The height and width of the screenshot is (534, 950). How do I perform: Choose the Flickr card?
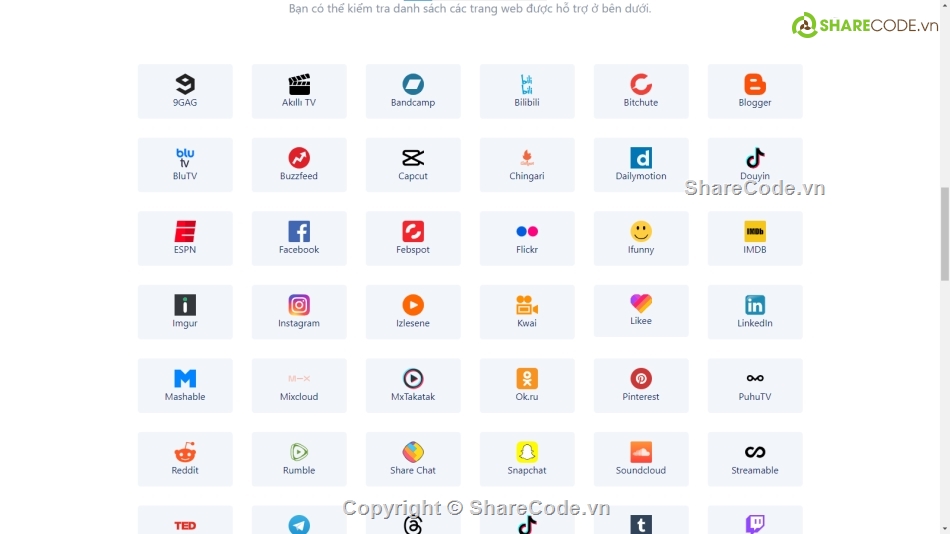pyautogui.click(x=526, y=238)
